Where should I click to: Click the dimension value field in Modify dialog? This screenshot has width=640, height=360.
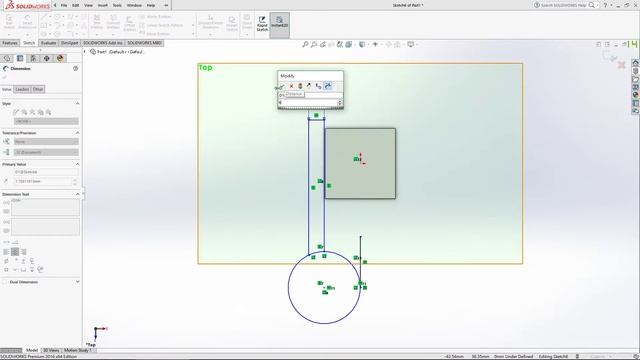click(308, 102)
